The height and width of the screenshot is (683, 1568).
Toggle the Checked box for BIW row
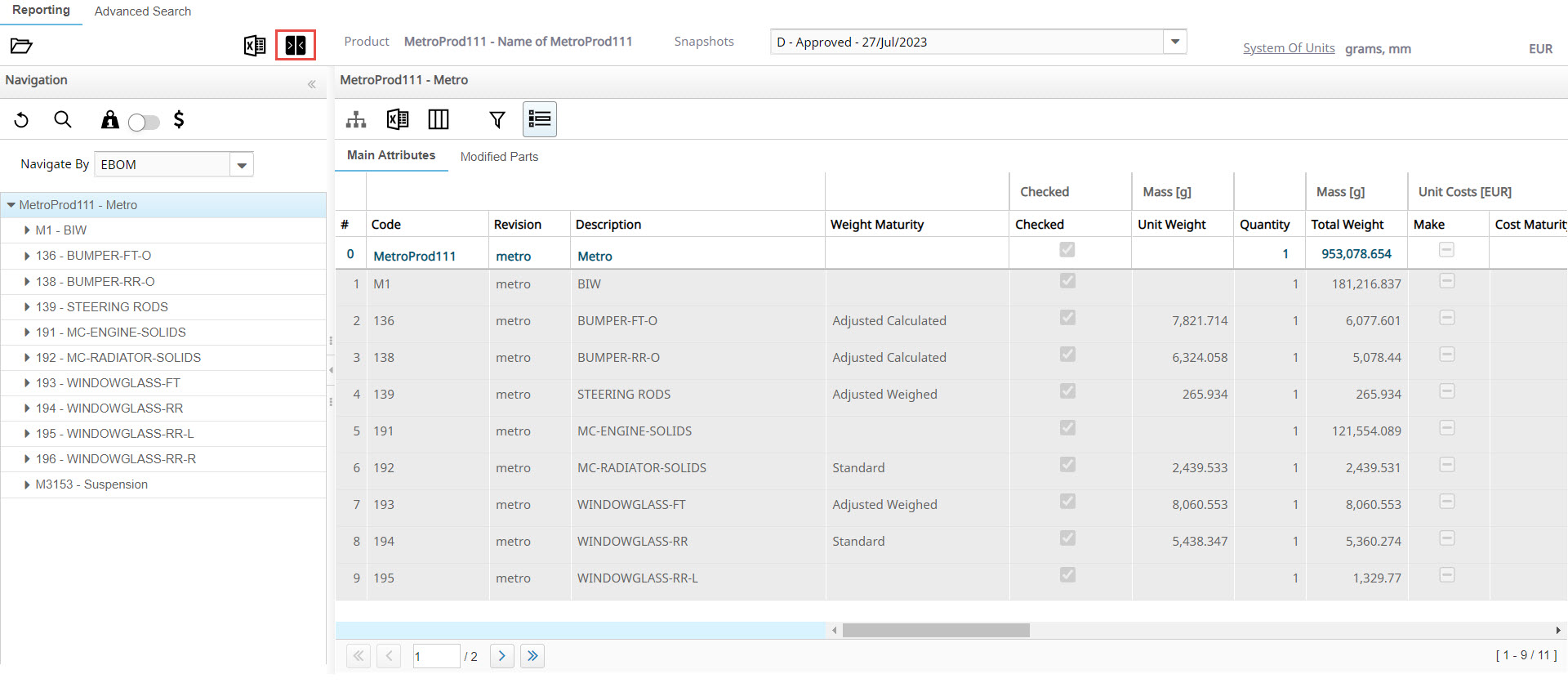[1067, 281]
